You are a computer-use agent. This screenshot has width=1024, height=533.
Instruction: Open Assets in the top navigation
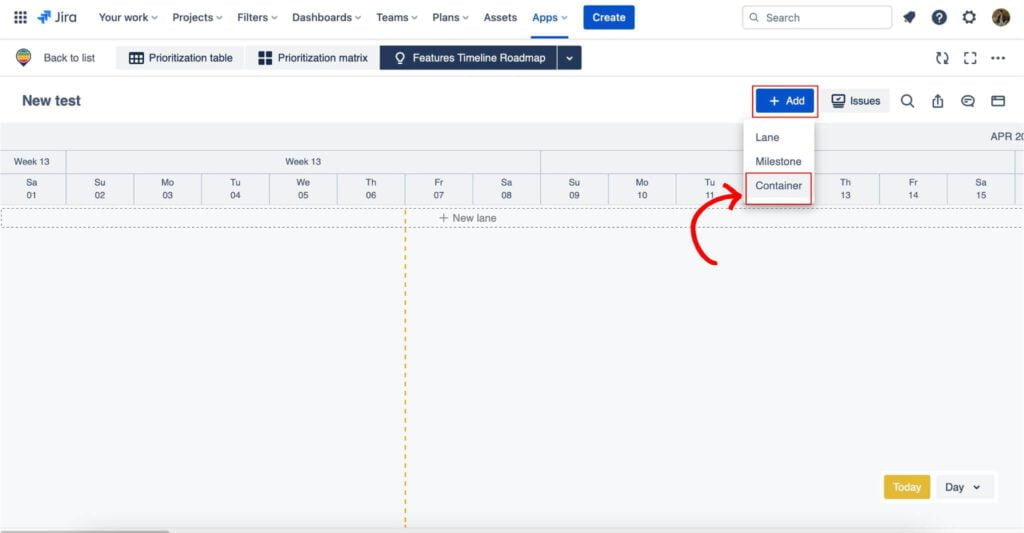point(500,18)
